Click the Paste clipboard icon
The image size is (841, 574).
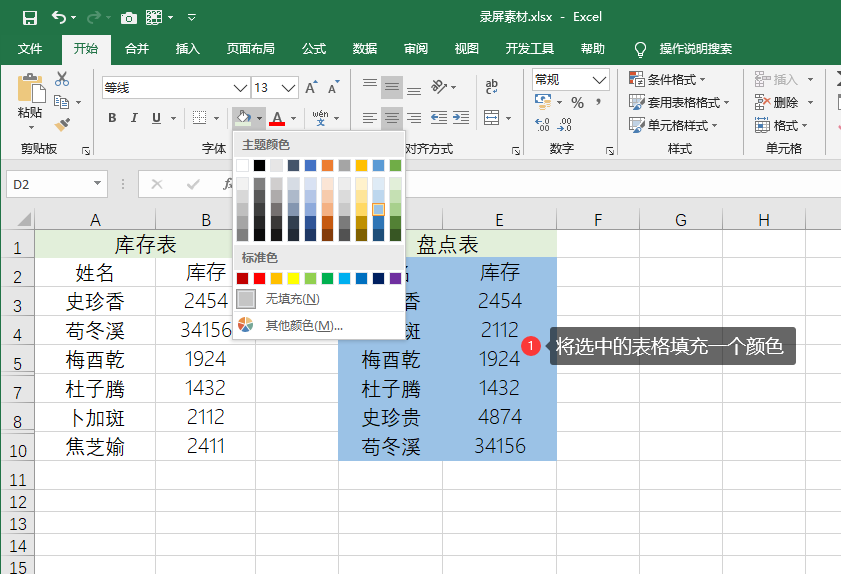(31, 89)
